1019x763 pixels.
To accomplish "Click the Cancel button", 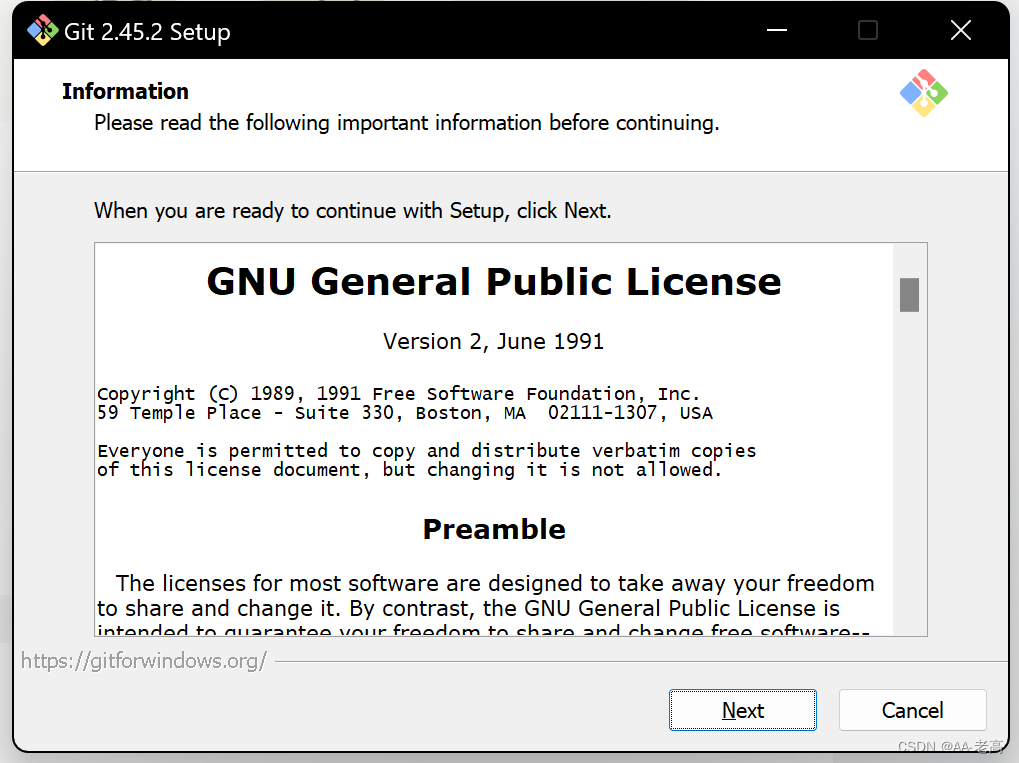I will coord(912,710).
